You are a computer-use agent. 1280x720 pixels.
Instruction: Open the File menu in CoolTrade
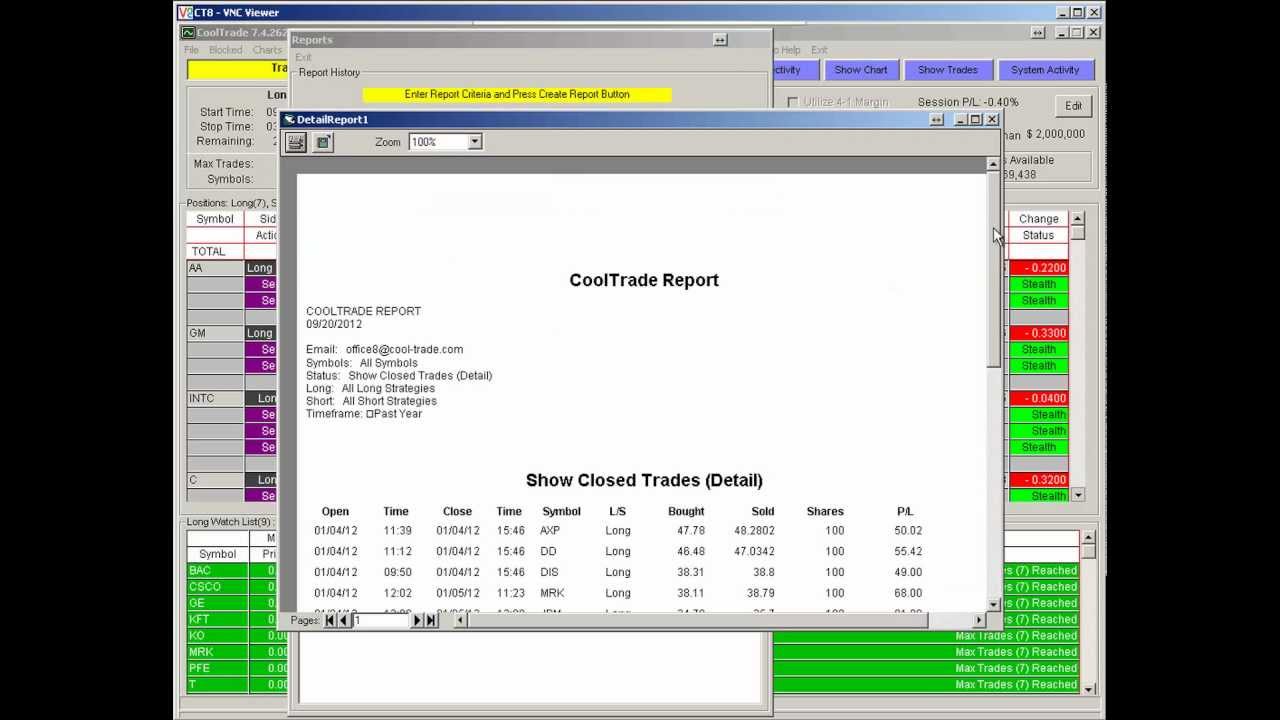pos(191,50)
